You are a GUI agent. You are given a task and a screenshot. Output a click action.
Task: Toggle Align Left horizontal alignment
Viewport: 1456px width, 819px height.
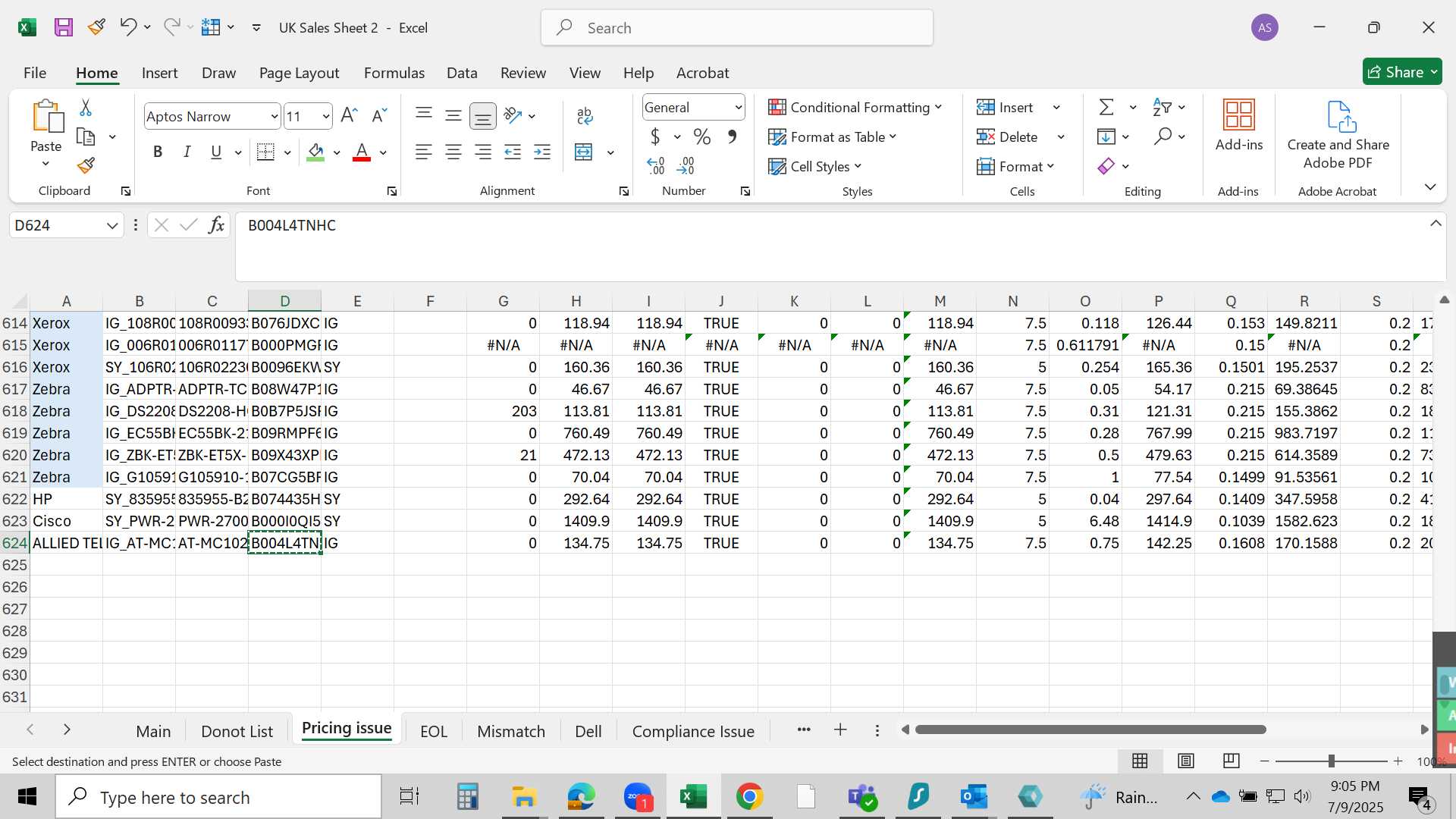(x=424, y=152)
